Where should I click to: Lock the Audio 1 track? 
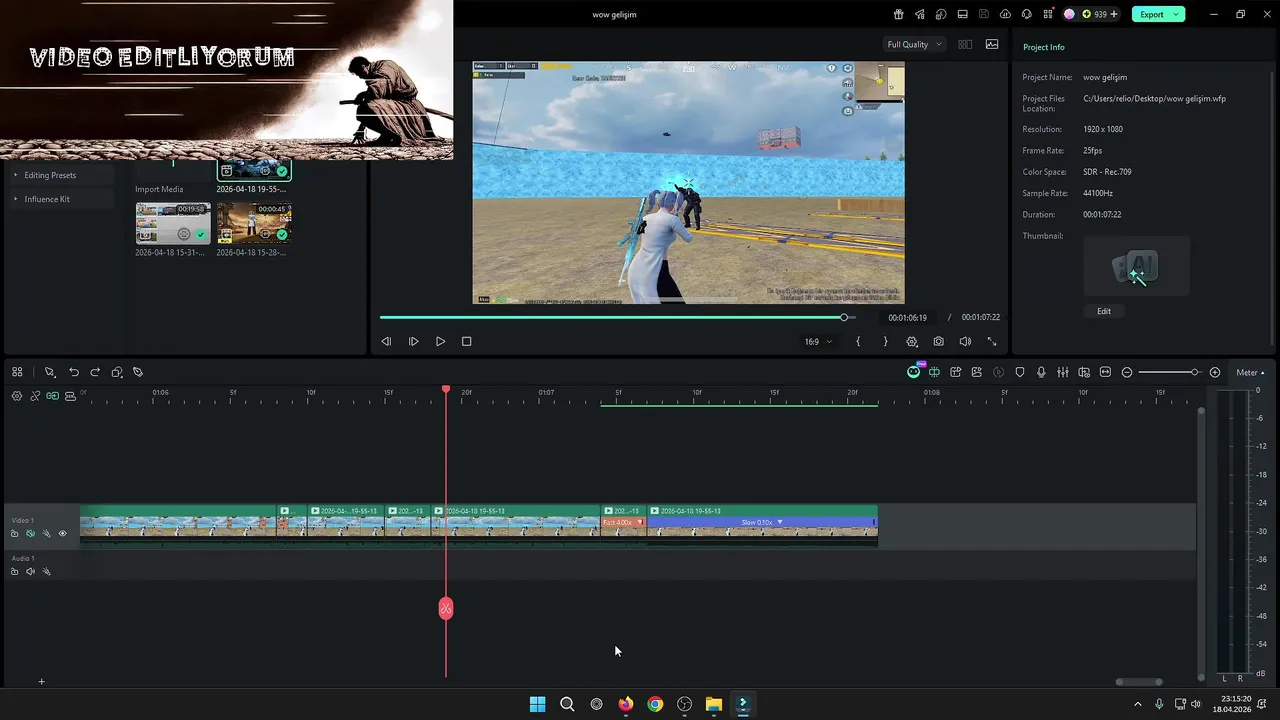[14, 572]
